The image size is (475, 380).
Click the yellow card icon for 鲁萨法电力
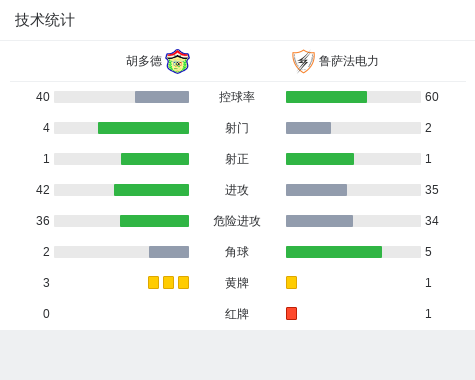291,283
